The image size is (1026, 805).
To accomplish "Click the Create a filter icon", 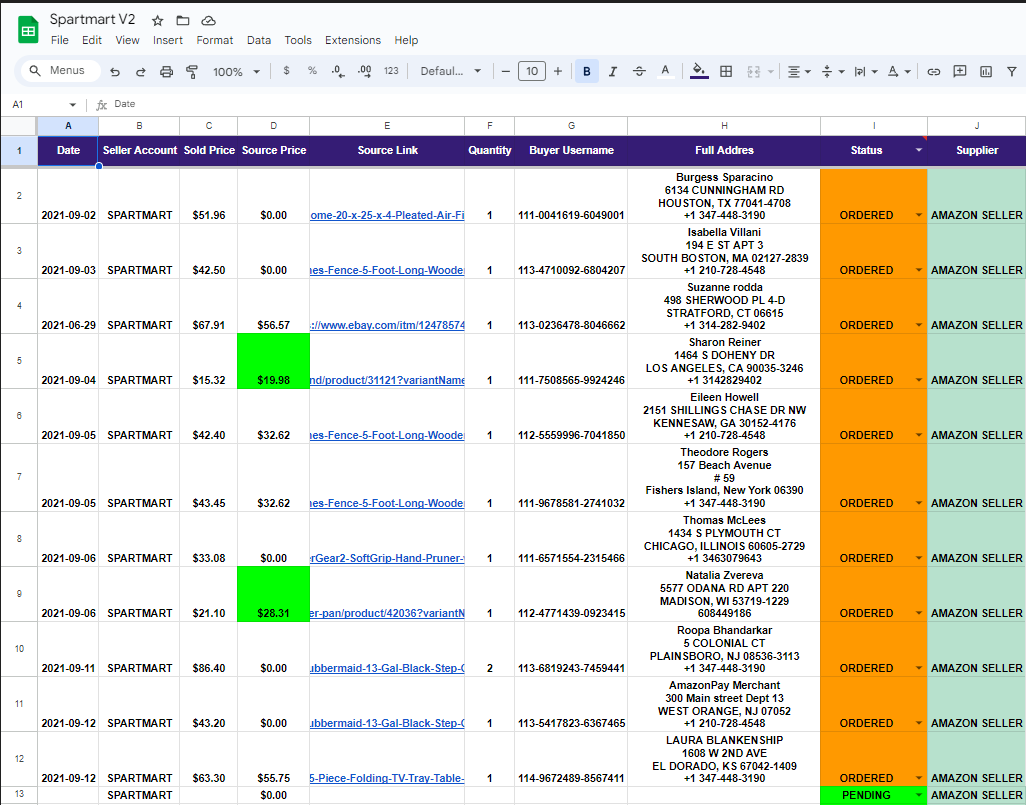I will 1012,71.
